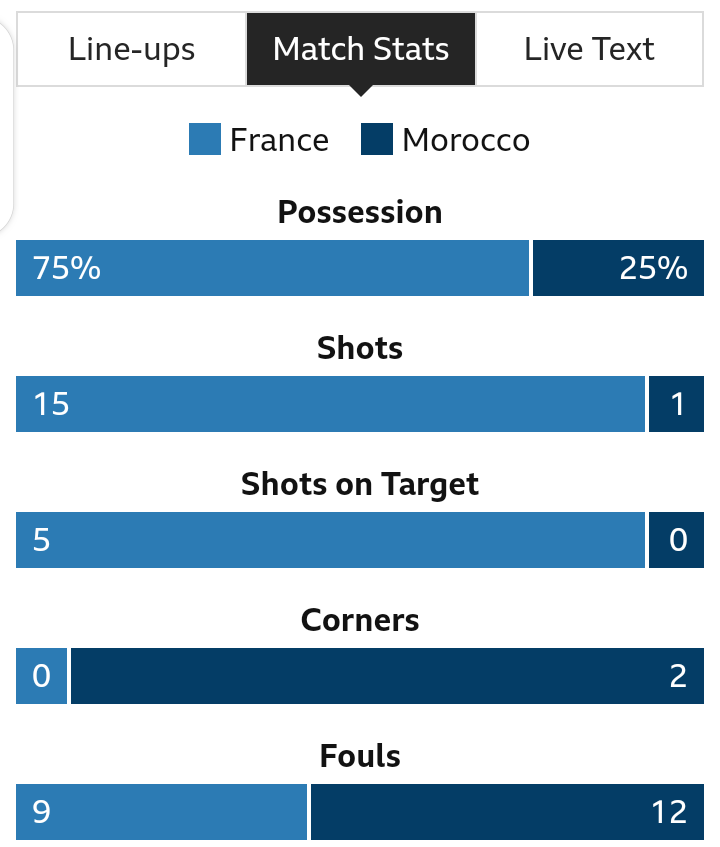Click the France legend color swatch

click(x=205, y=139)
